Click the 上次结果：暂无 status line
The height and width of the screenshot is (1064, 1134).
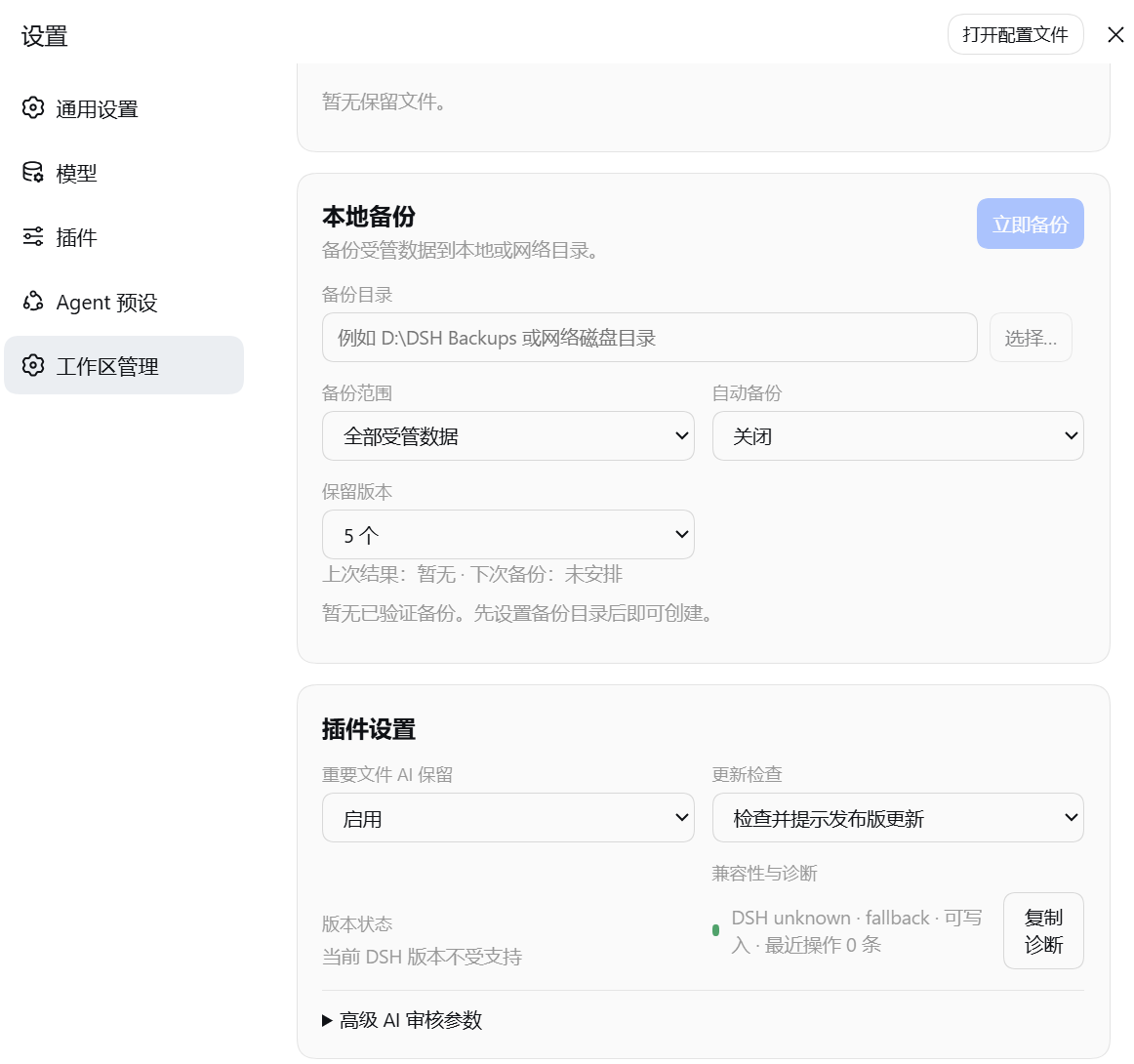click(x=472, y=574)
